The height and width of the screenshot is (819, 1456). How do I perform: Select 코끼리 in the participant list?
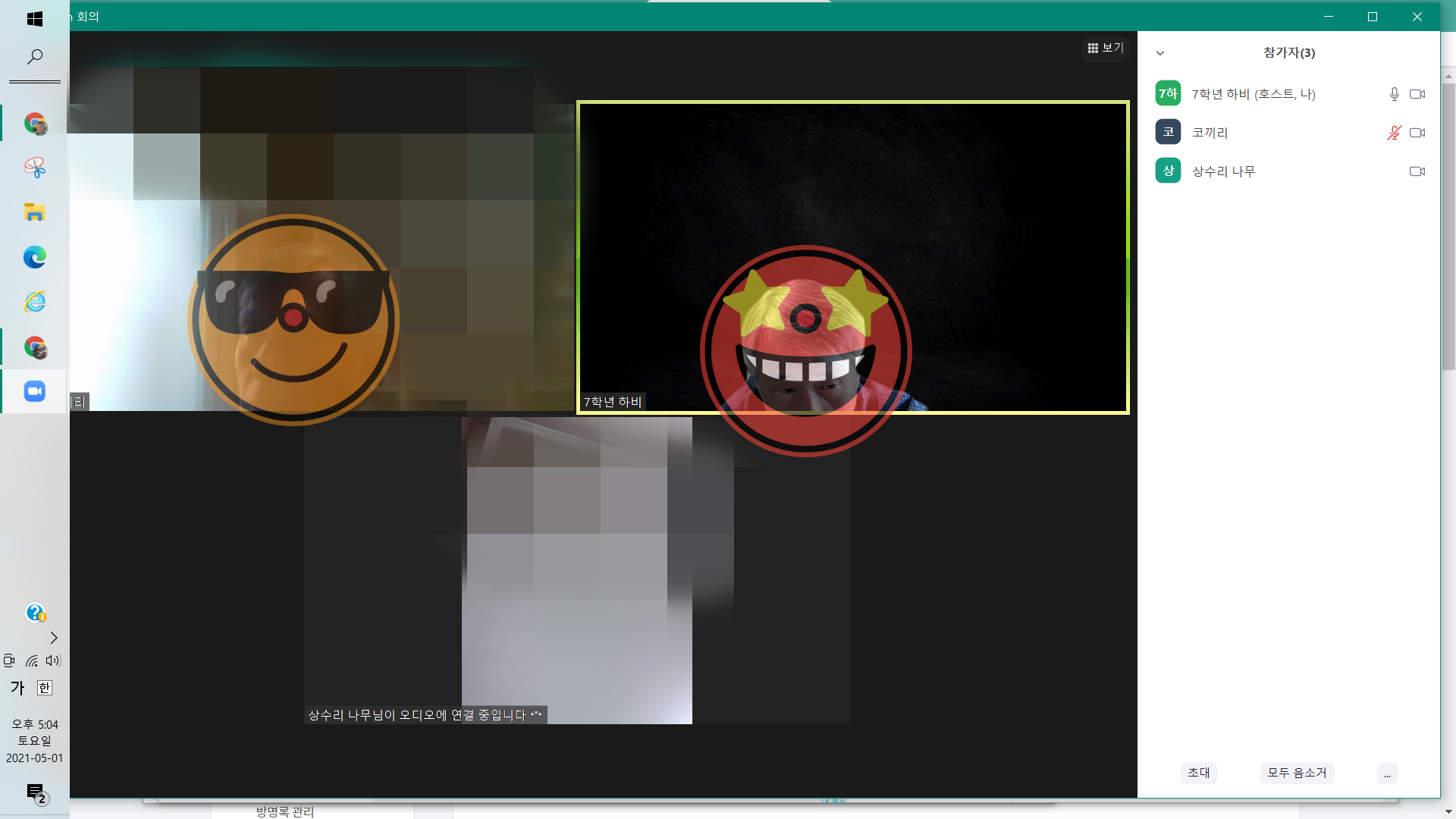pyautogui.click(x=1210, y=133)
